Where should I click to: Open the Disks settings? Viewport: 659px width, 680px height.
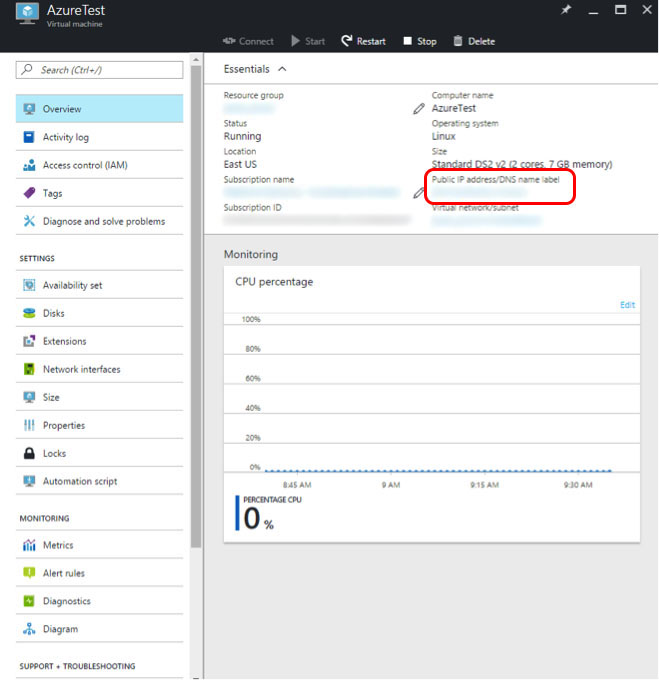(99, 313)
